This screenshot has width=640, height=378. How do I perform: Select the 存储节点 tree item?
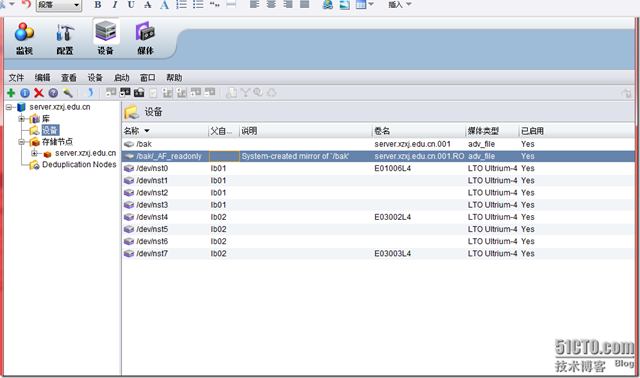tap(58, 142)
